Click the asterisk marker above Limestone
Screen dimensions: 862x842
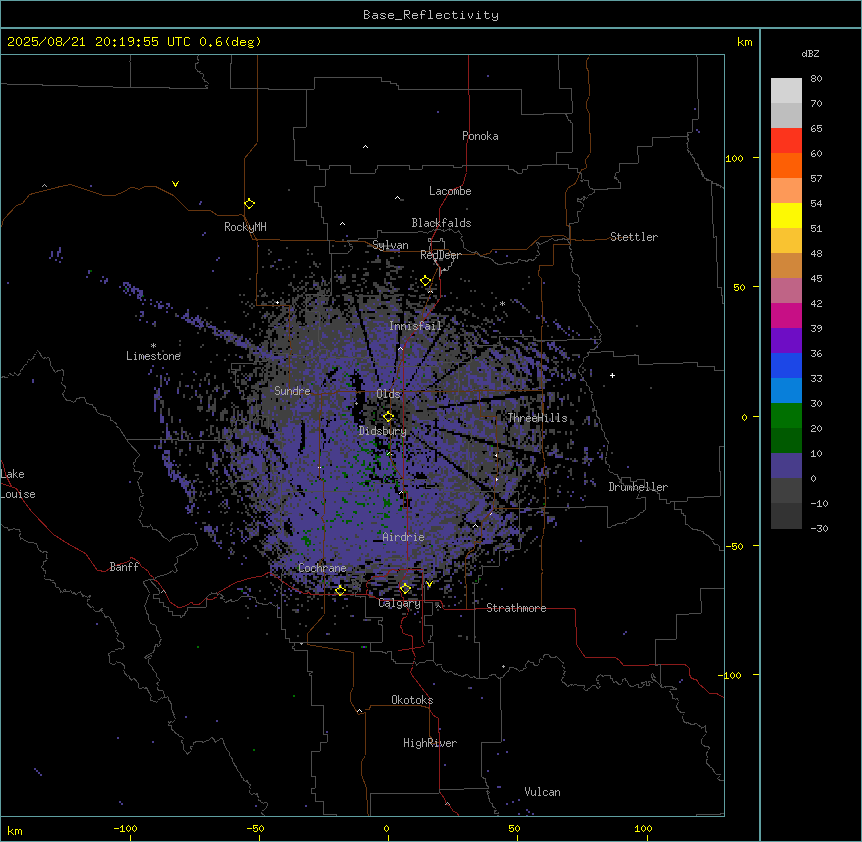(153, 346)
